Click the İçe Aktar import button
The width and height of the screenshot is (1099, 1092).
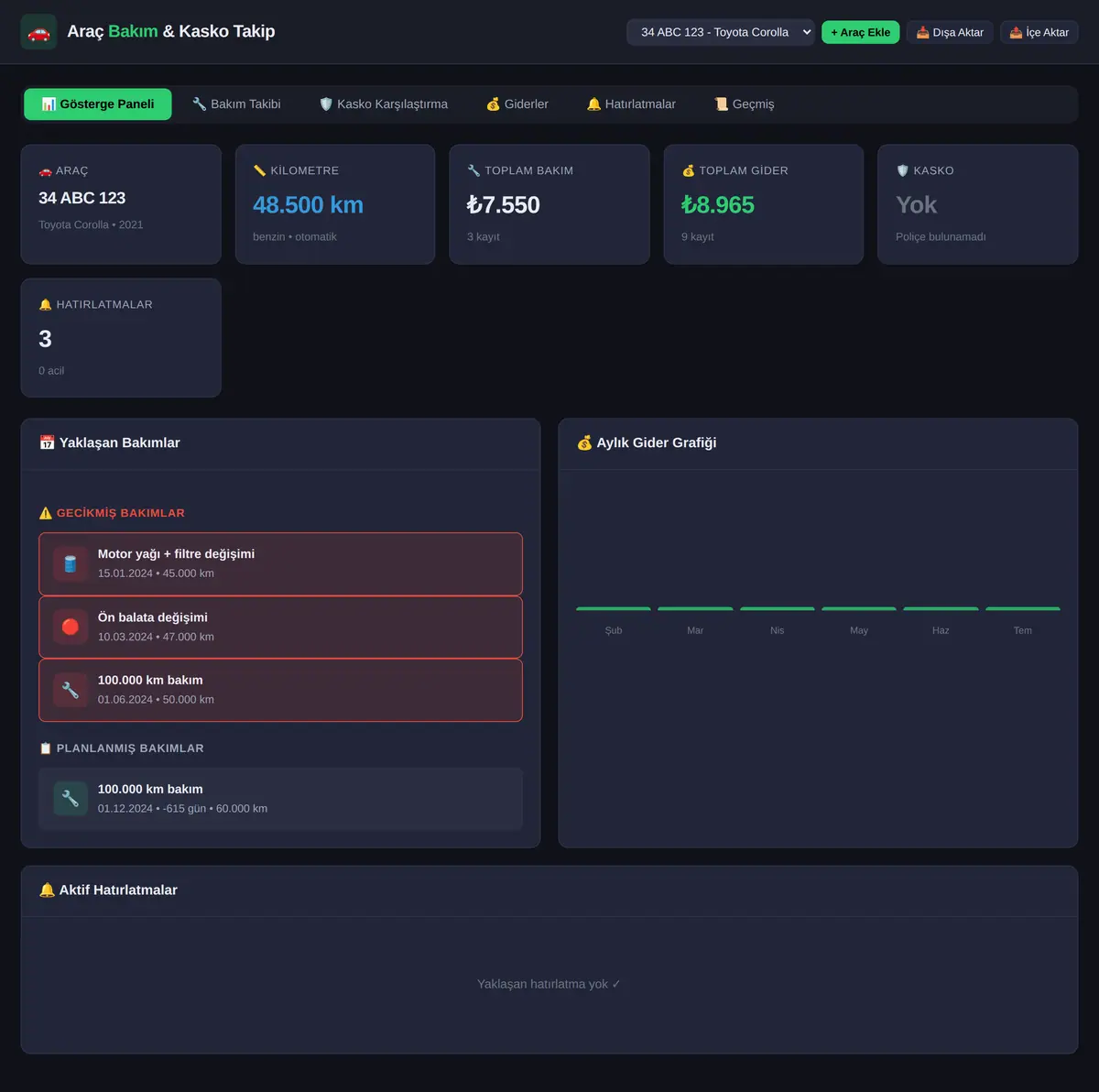click(1039, 32)
